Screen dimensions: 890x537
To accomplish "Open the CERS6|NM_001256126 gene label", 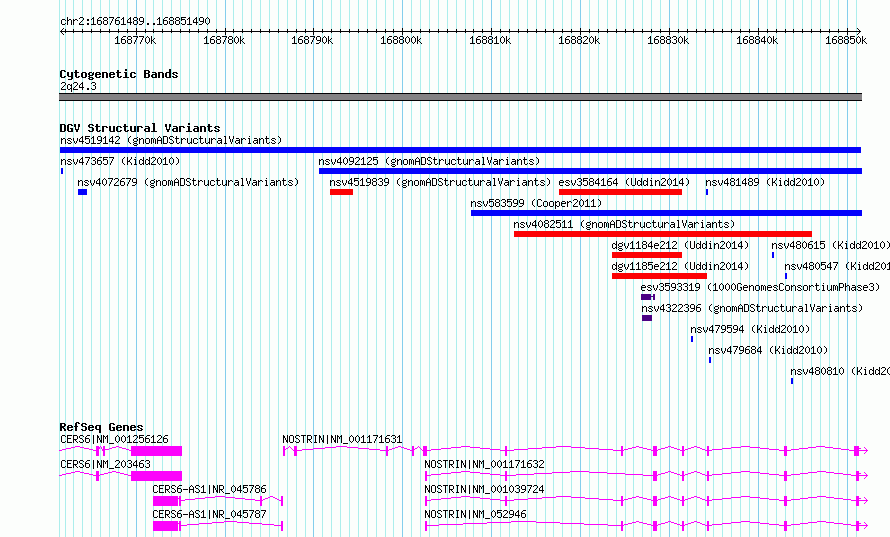I will 114,439.
